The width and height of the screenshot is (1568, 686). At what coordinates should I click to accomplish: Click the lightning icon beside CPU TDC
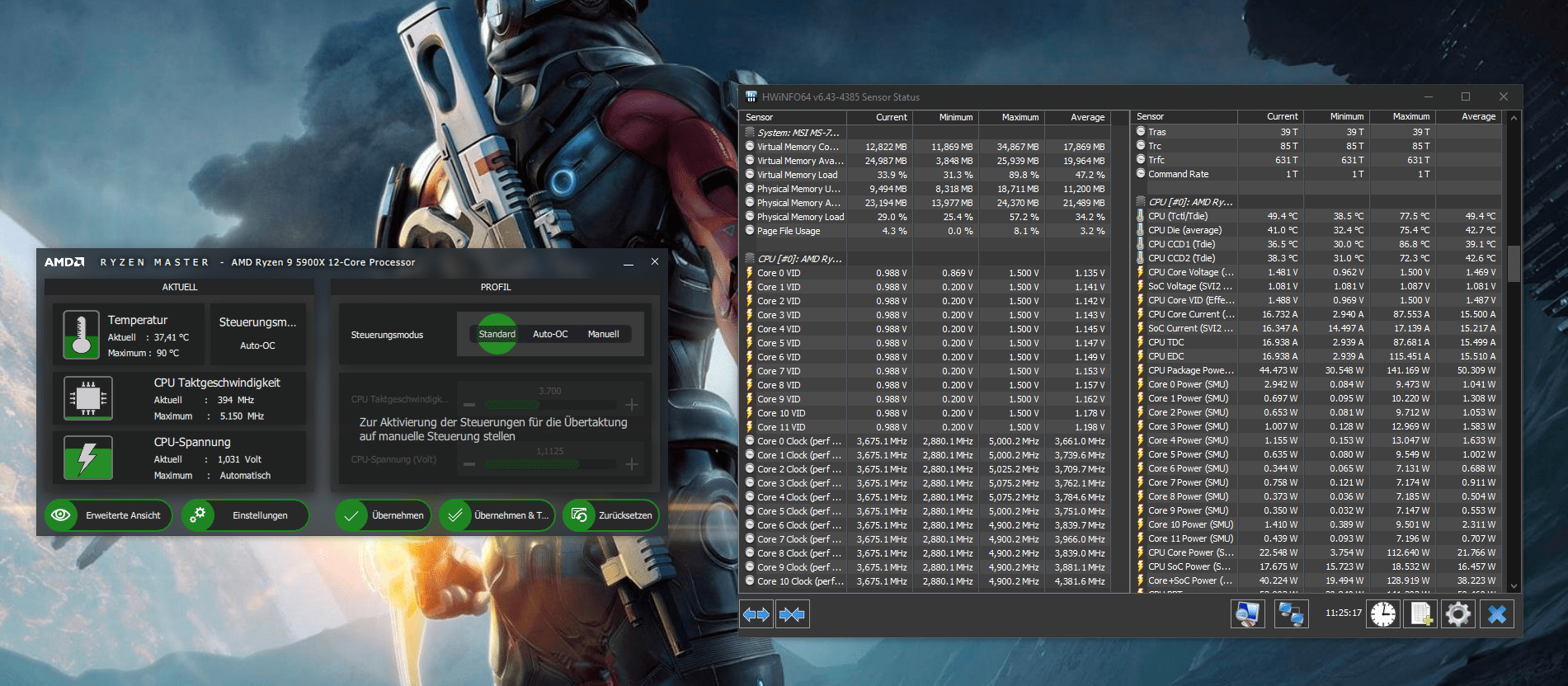point(1141,342)
